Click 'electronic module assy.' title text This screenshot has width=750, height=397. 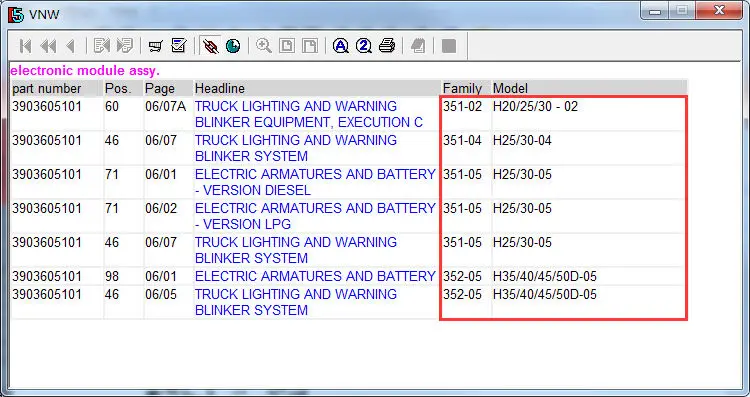[85, 71]
